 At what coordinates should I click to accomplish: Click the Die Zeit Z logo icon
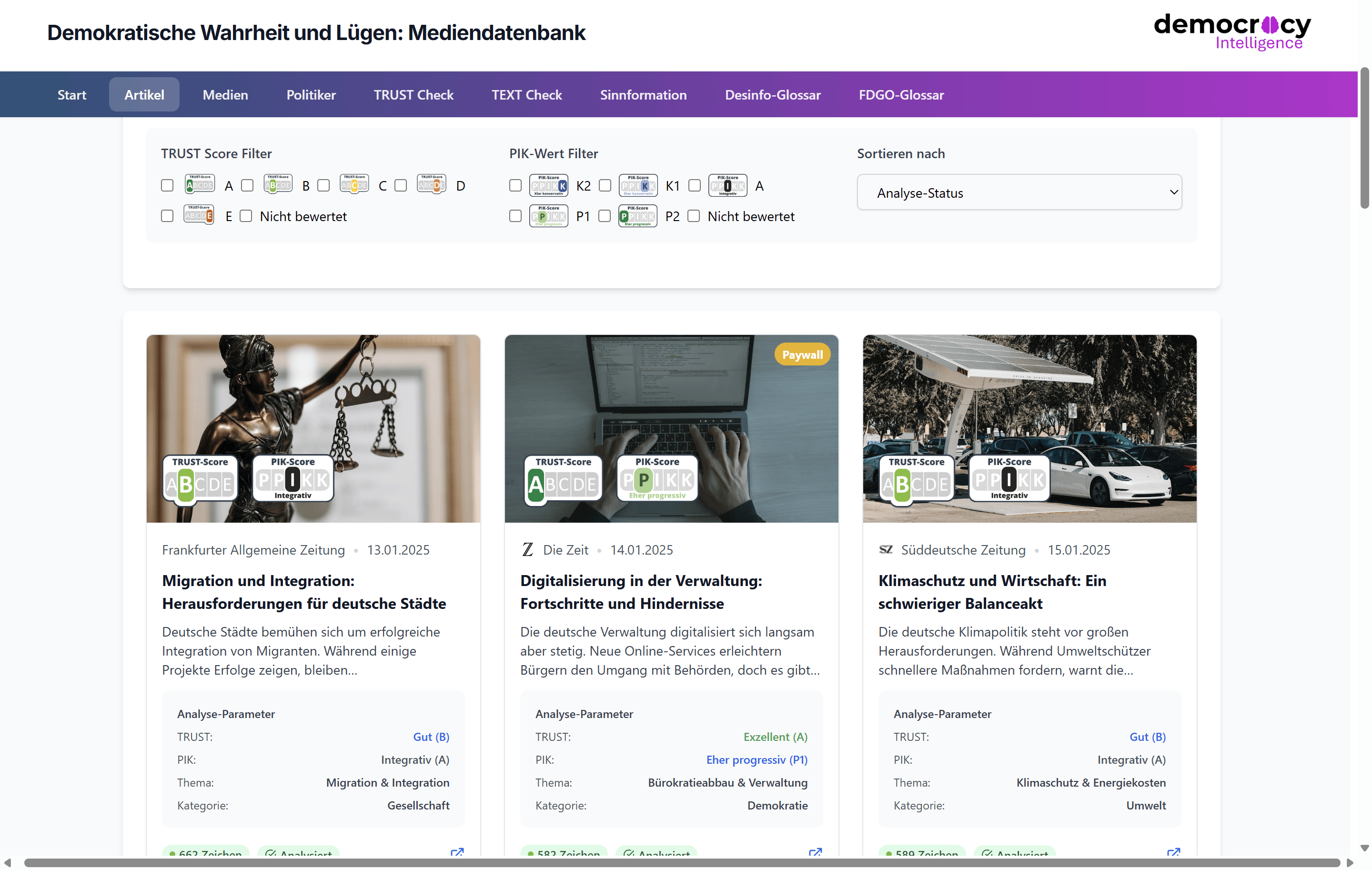[528, 550]
